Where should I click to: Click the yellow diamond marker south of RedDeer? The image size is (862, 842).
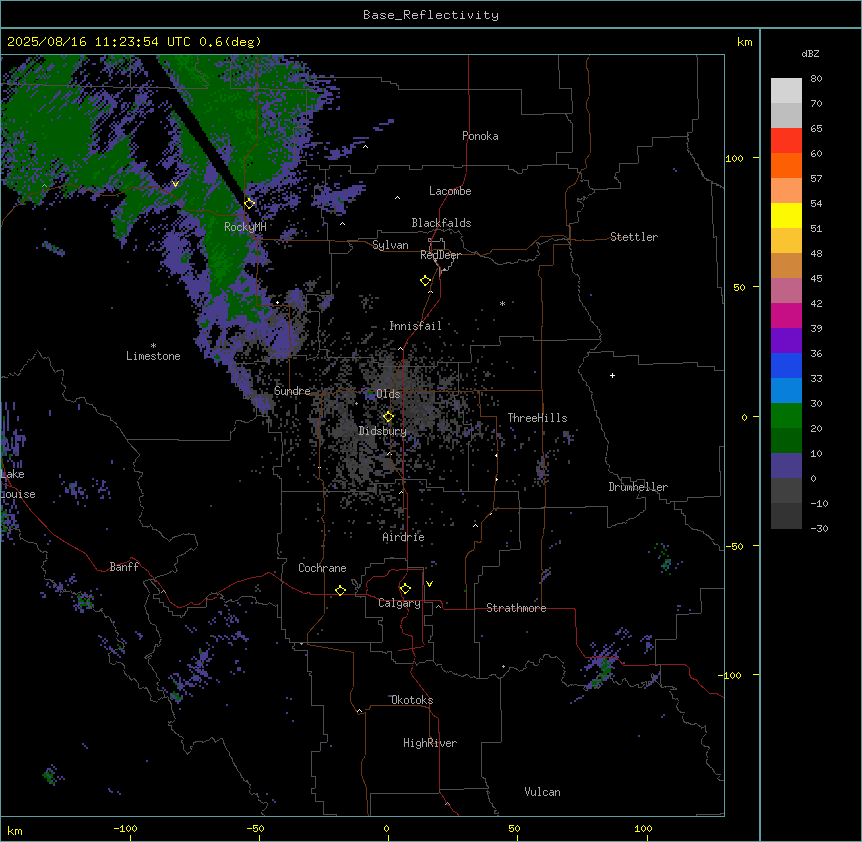point(426,280)
